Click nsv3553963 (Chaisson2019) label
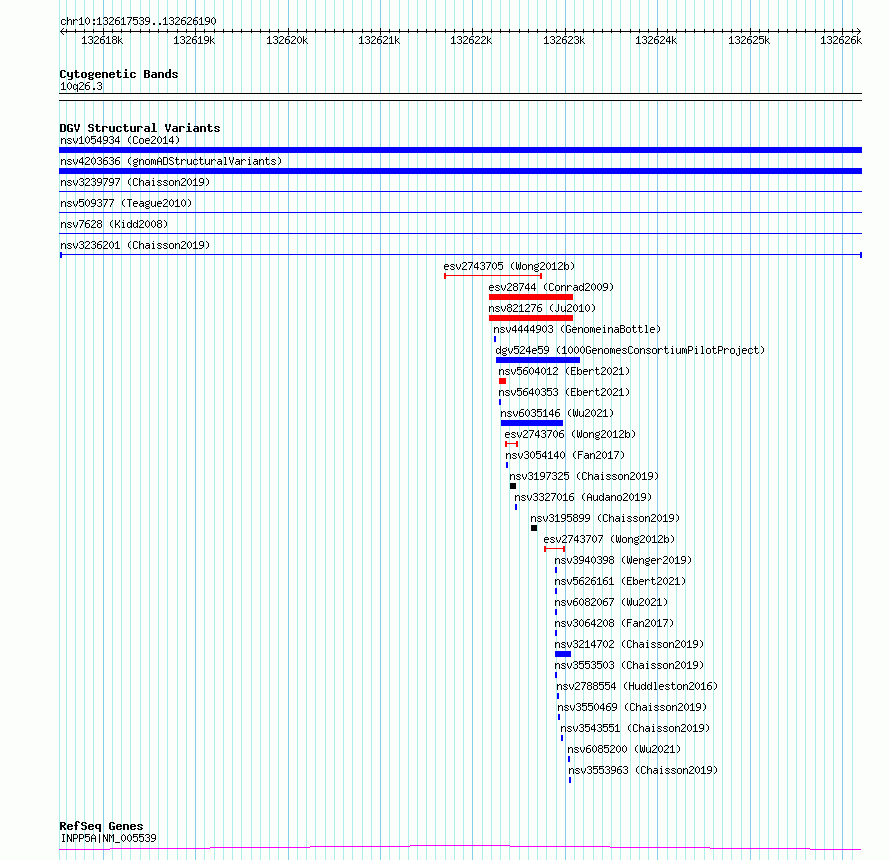The image size is (890, 860). (x=643, y=770)
